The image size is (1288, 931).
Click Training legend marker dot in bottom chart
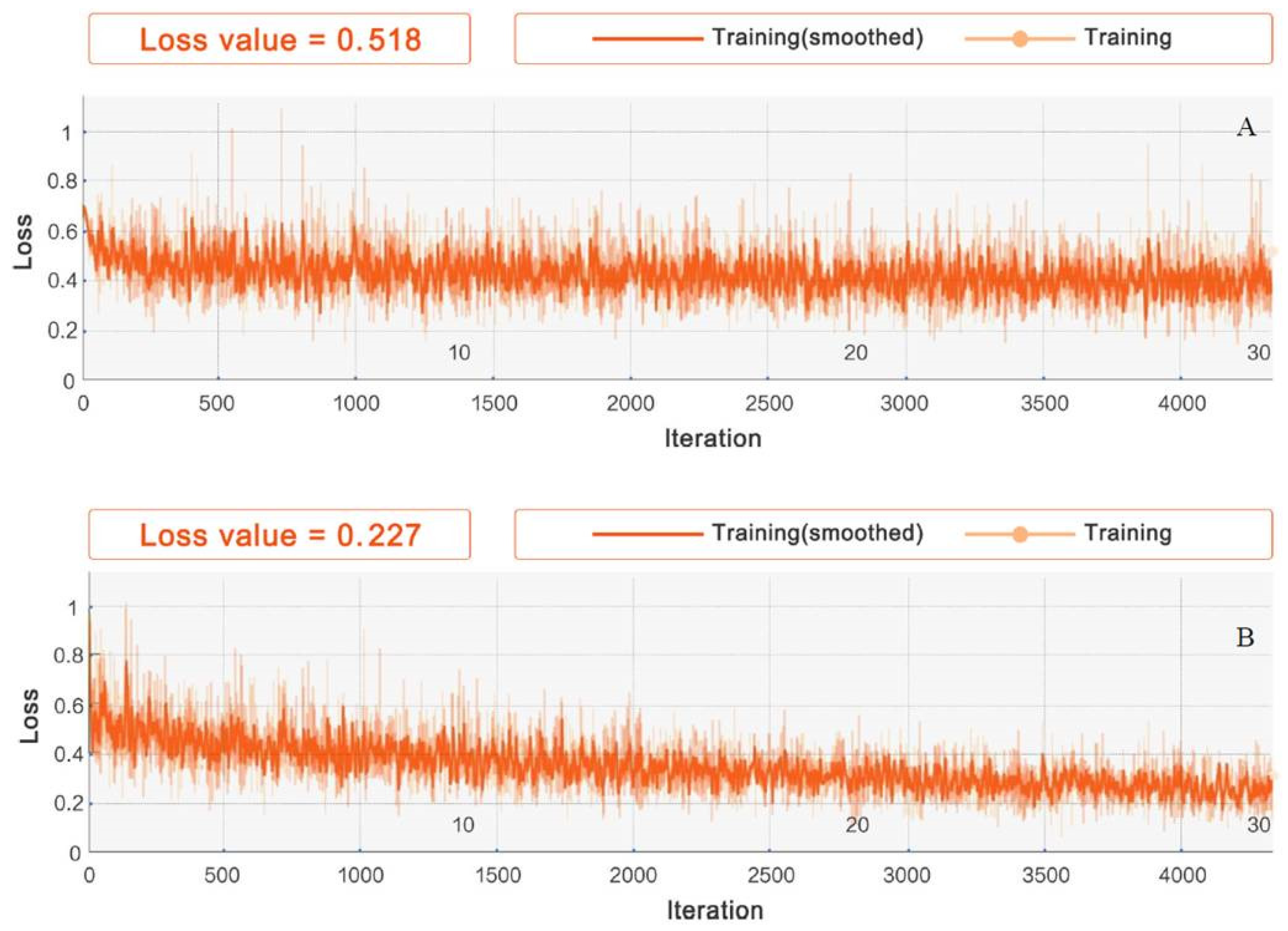pyautogui.click(x=1020, y=534)
